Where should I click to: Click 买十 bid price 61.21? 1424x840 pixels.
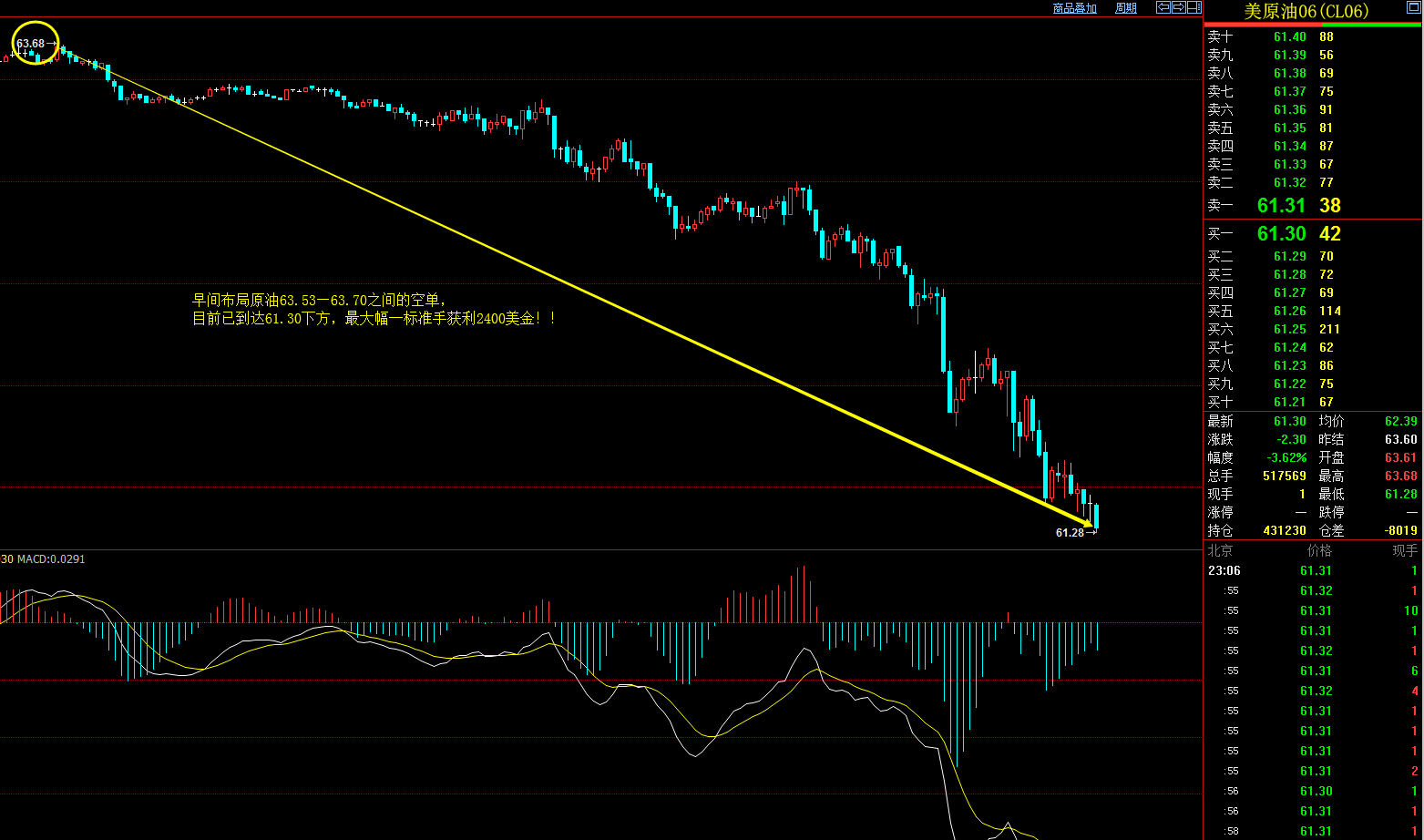click(x=1290, y=403)
